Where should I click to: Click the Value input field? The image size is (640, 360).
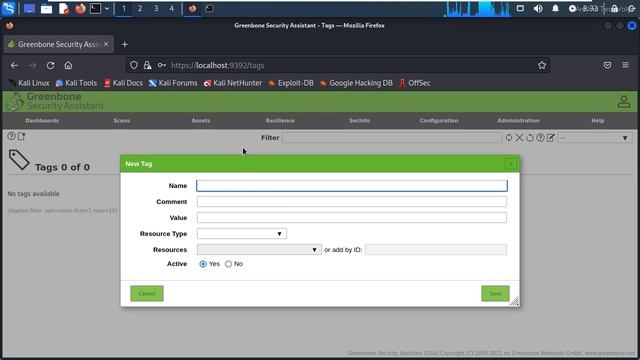pos(352,218)
